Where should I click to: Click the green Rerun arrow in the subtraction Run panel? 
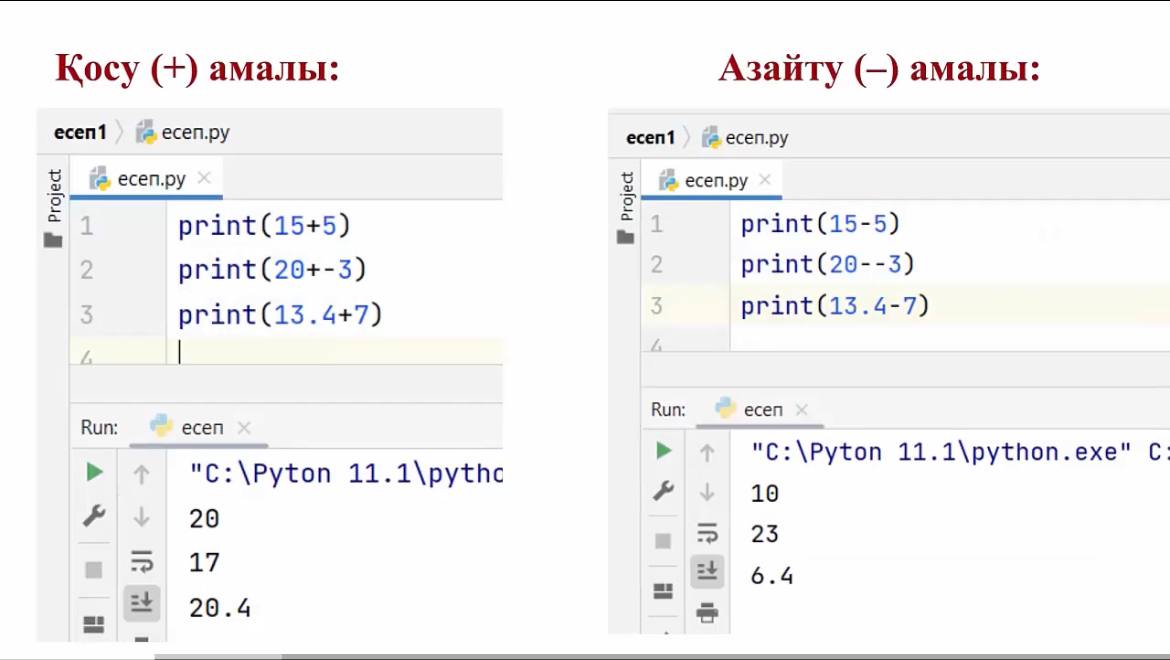click(660, 452)
